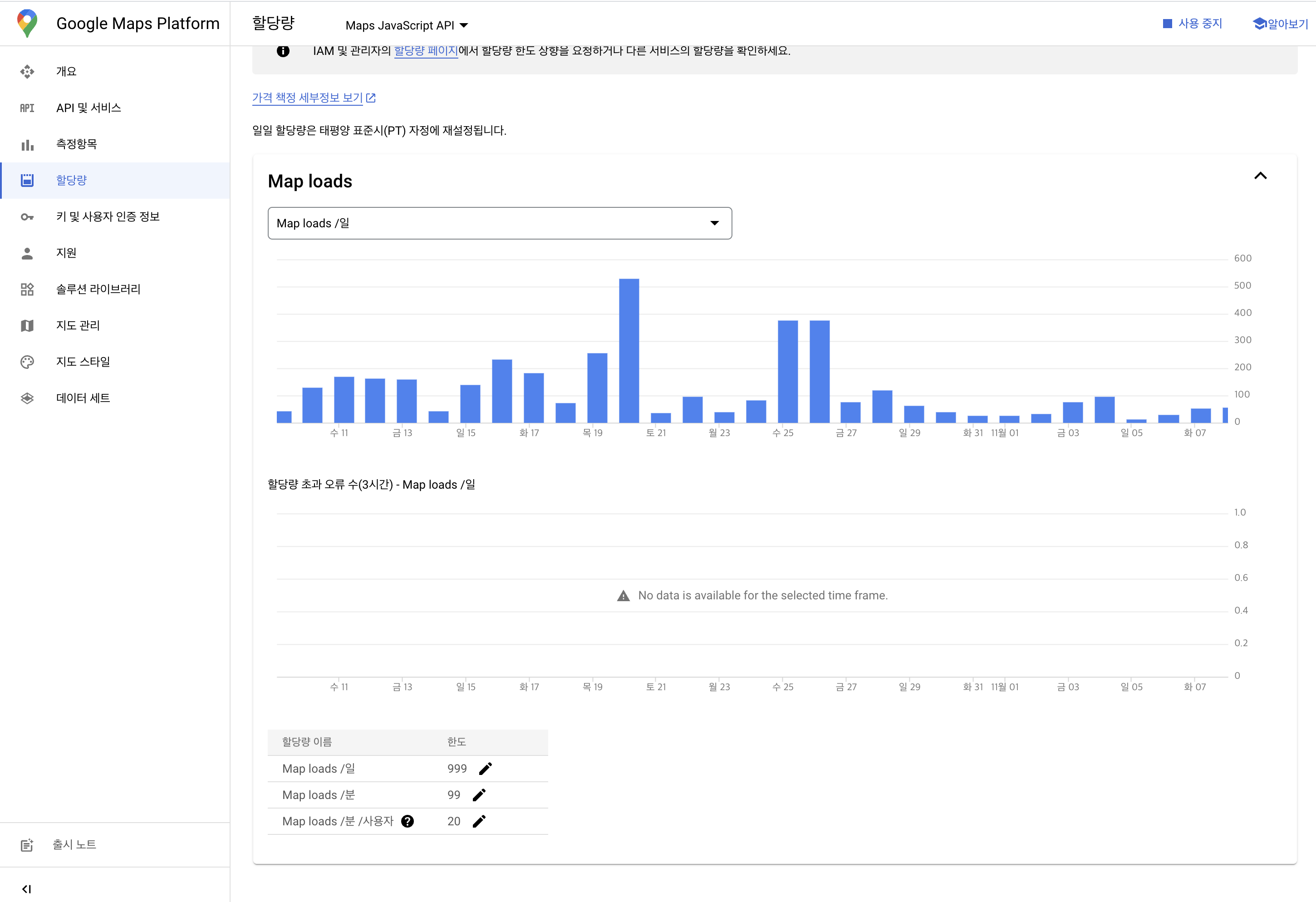Select 지도 관리 in the sidebar
Viewport: 1316px width, 902px height.
(x=78, y=326)
